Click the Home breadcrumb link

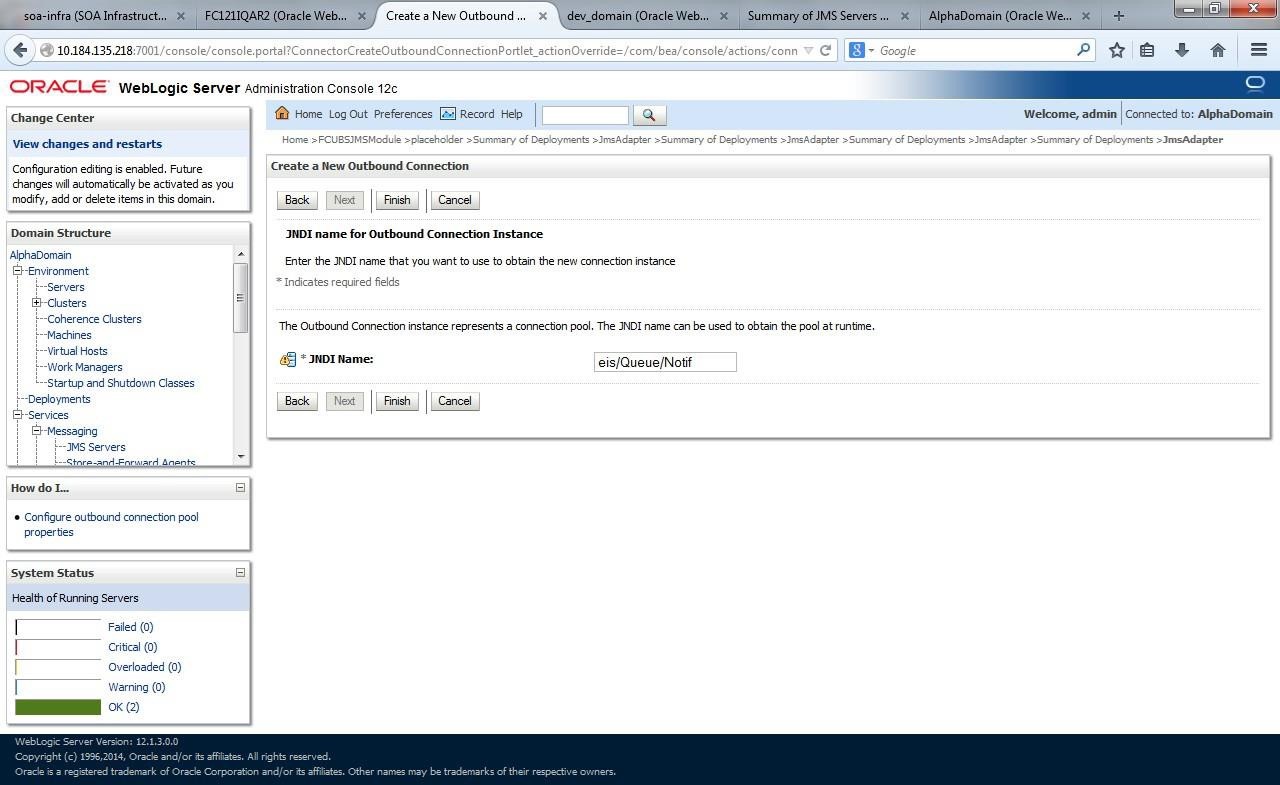(x=295, y=140)
